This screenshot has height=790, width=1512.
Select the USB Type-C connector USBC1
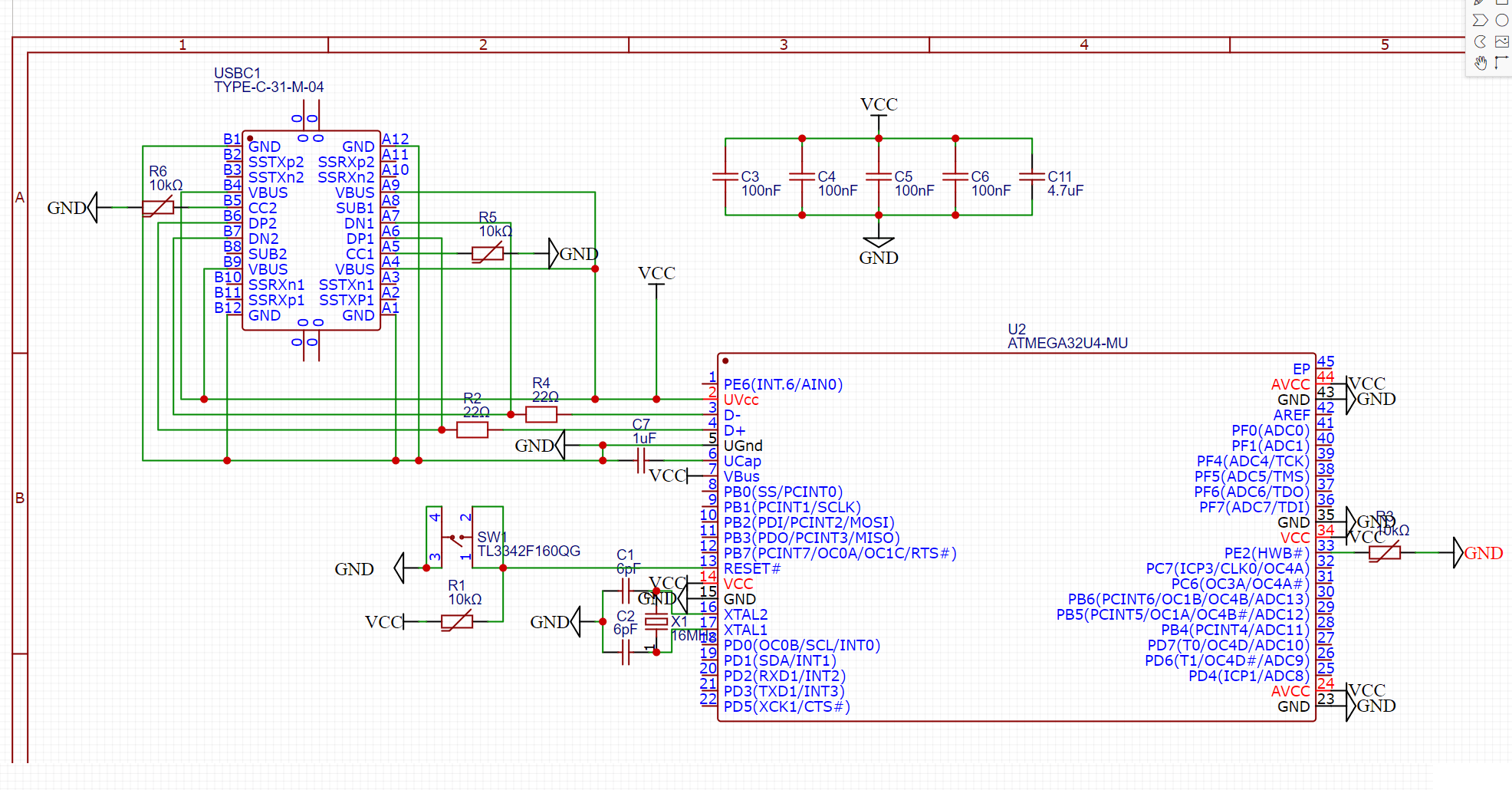point(311,230)
